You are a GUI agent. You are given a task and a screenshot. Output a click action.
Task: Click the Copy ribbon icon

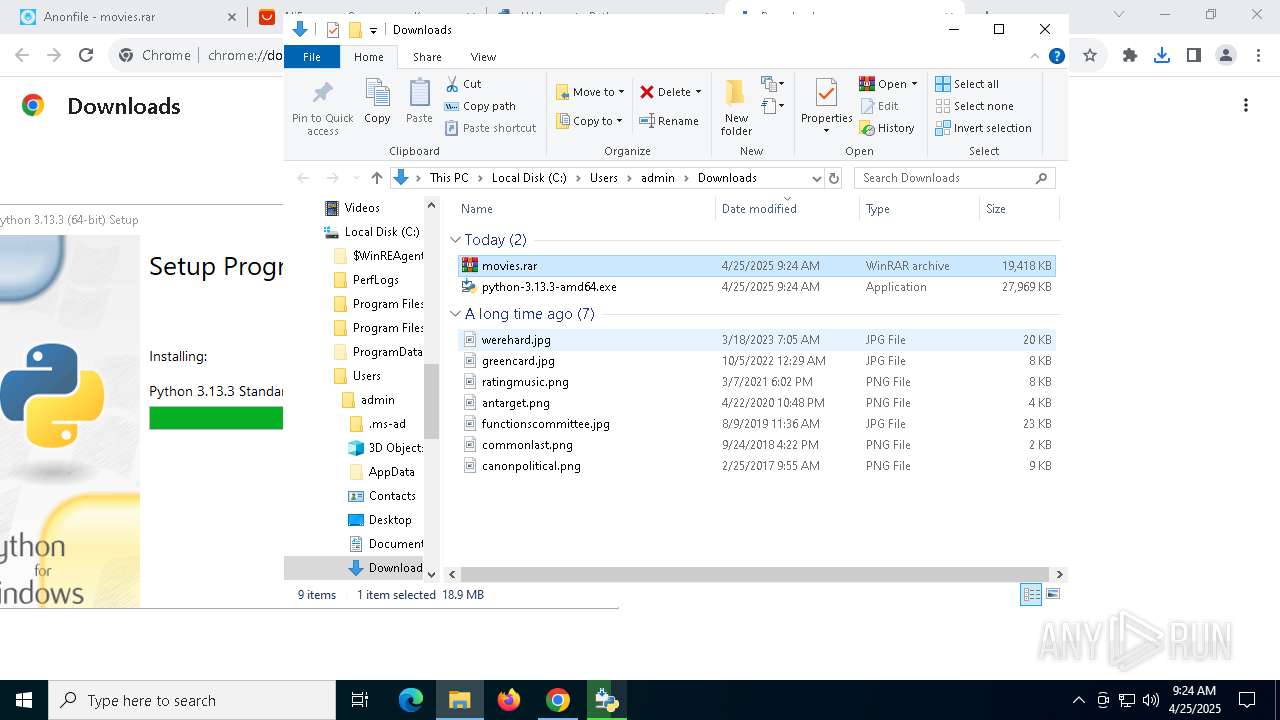point(377,102)
